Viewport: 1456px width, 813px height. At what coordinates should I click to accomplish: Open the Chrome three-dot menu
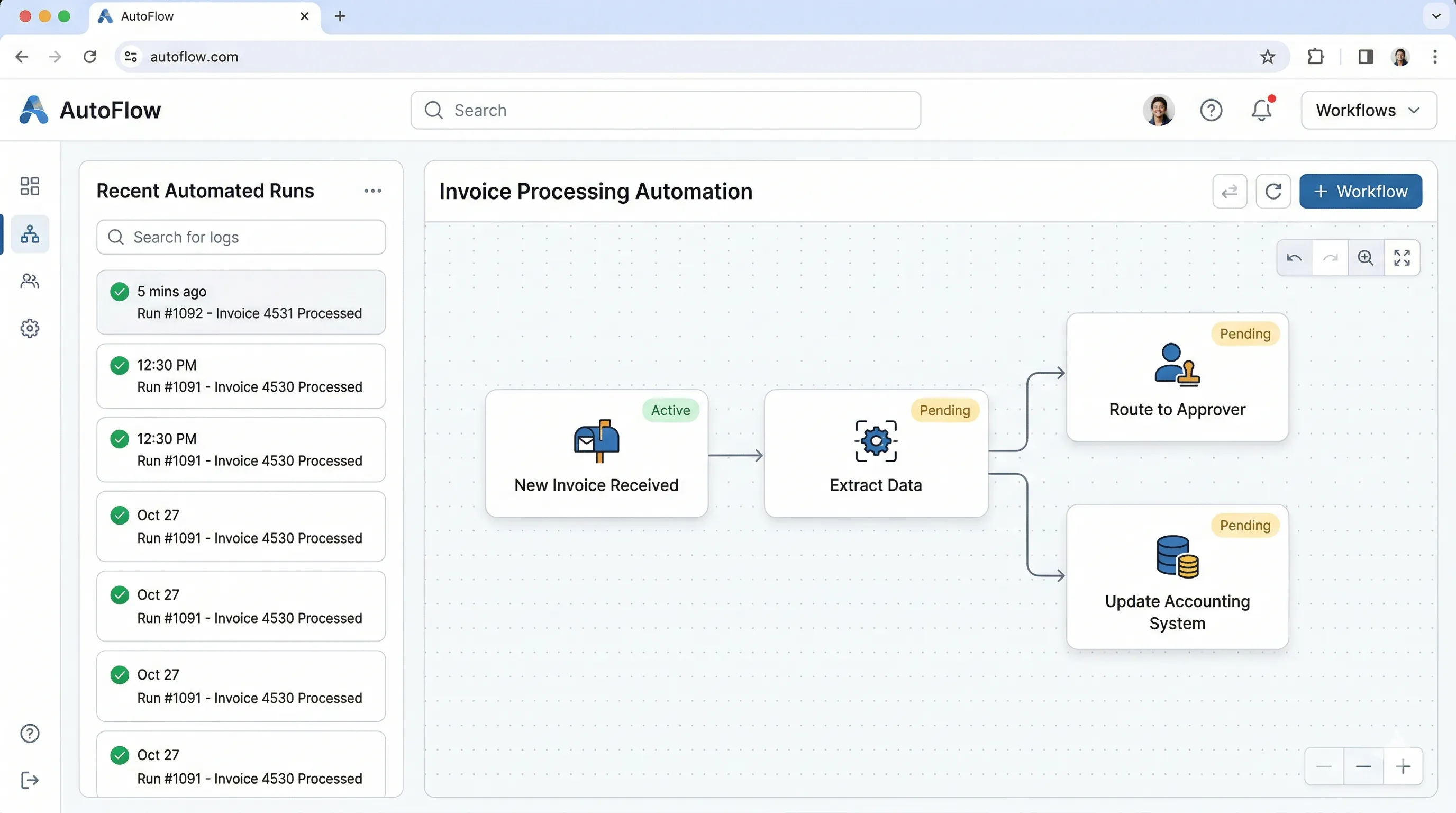click(x=1434, y=57)
